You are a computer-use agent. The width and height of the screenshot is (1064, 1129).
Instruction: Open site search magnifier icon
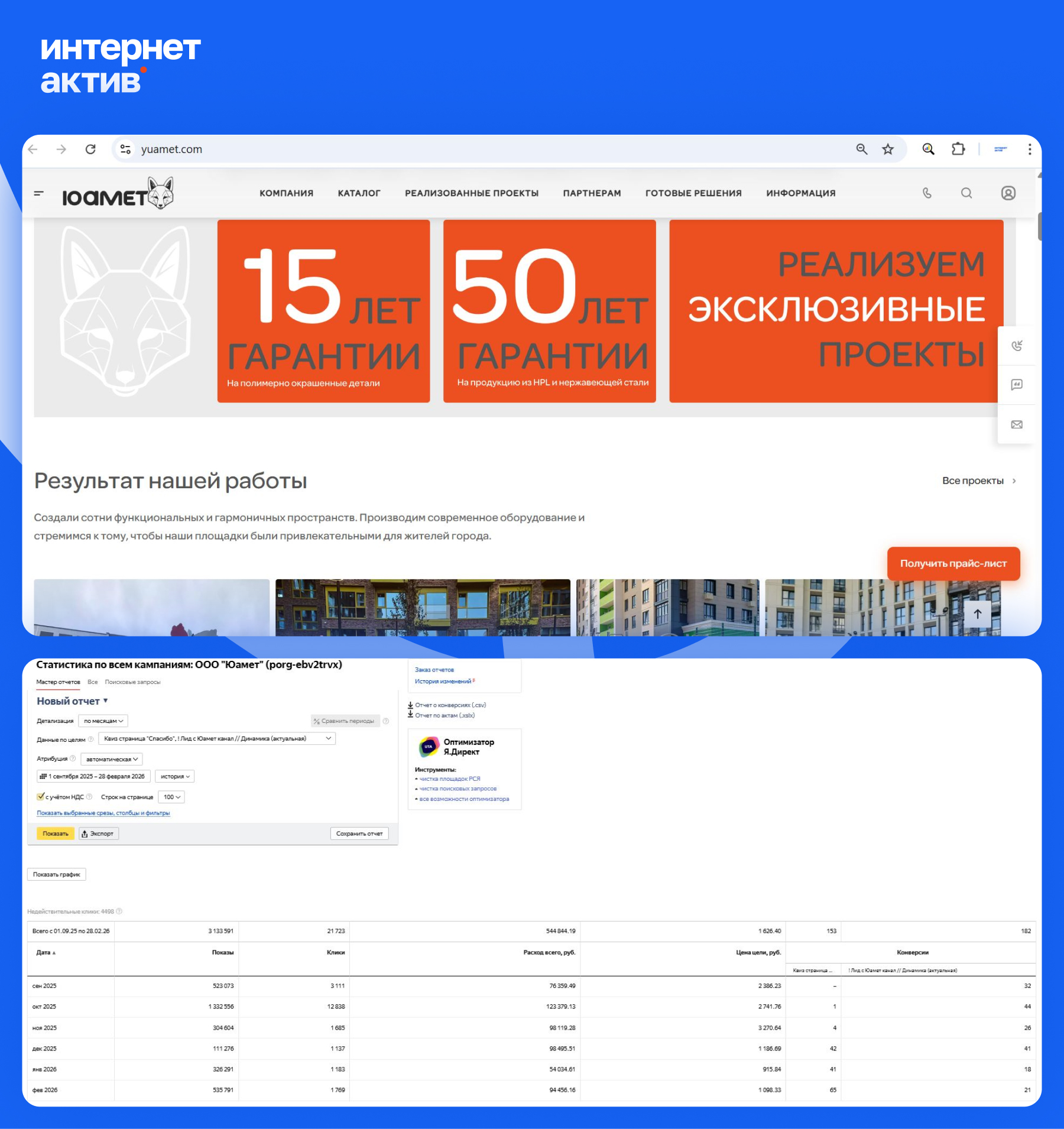pos(966,193)
